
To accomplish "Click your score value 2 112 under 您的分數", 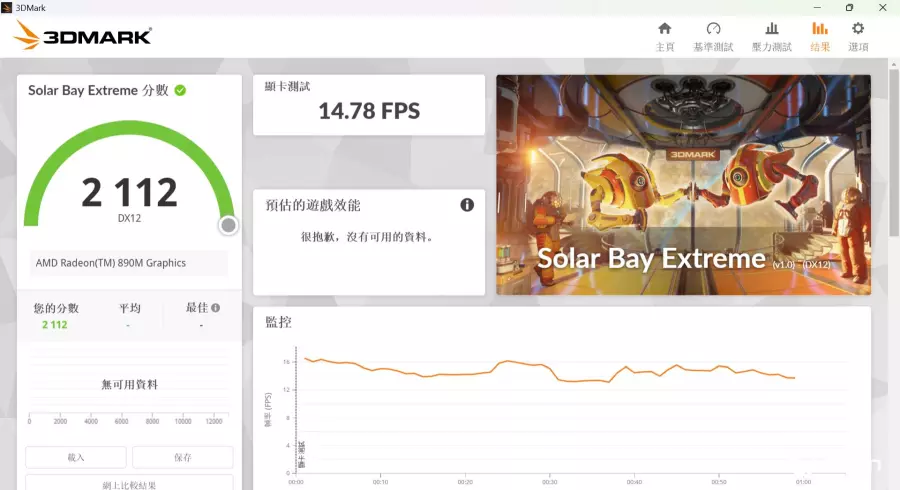I will tap(54, 324).
